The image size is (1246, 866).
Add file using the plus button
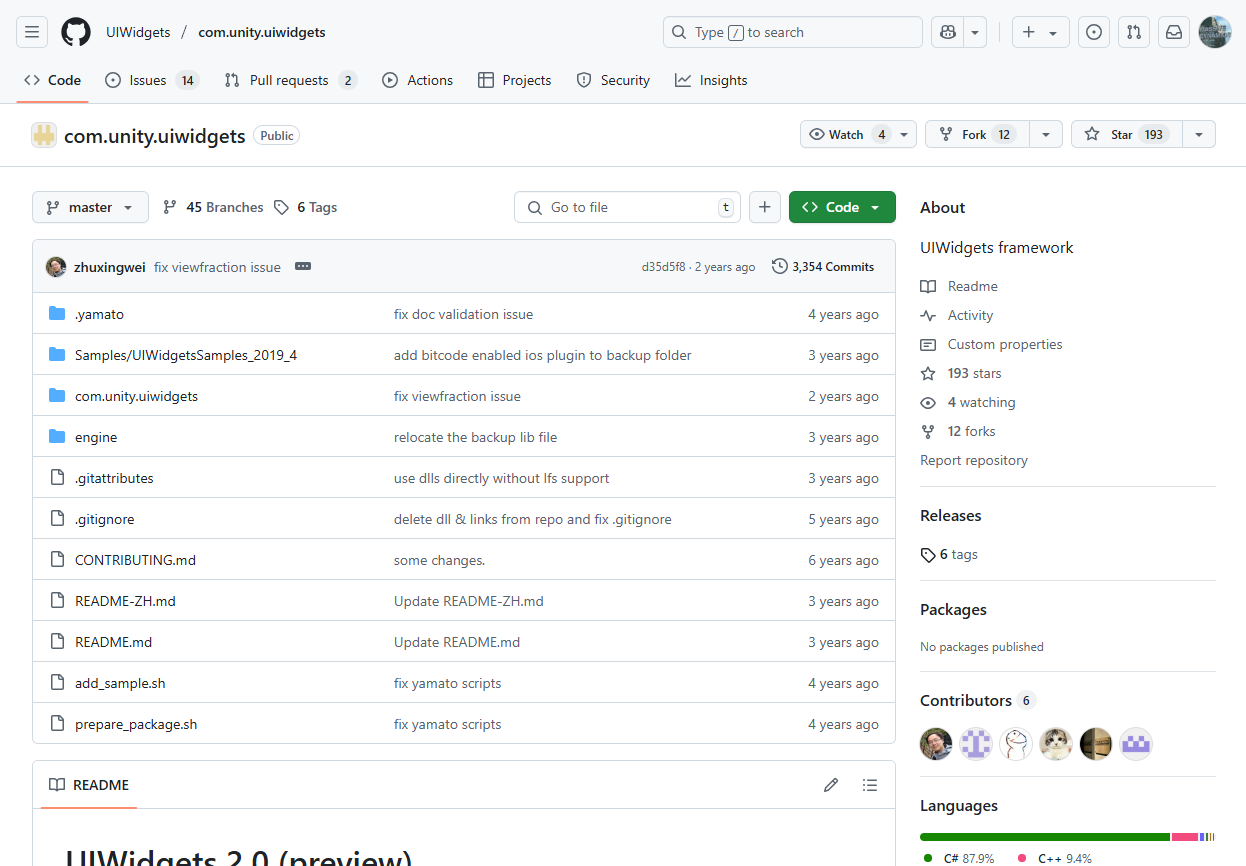pos(764,207)
